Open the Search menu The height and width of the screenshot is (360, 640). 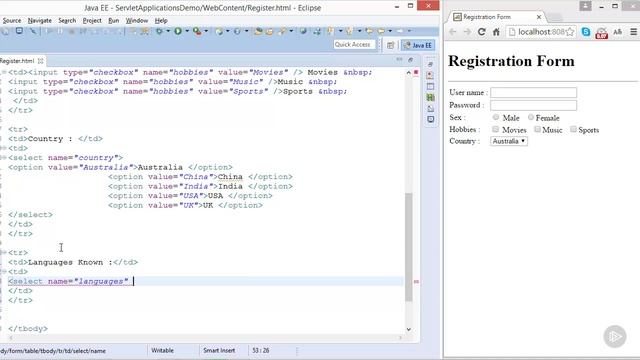(67, 20)
